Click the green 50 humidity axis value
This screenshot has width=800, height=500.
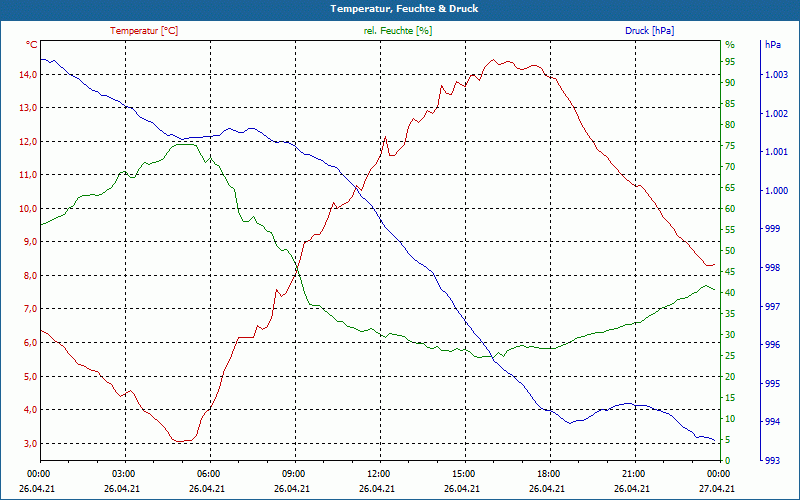(730, 251)
